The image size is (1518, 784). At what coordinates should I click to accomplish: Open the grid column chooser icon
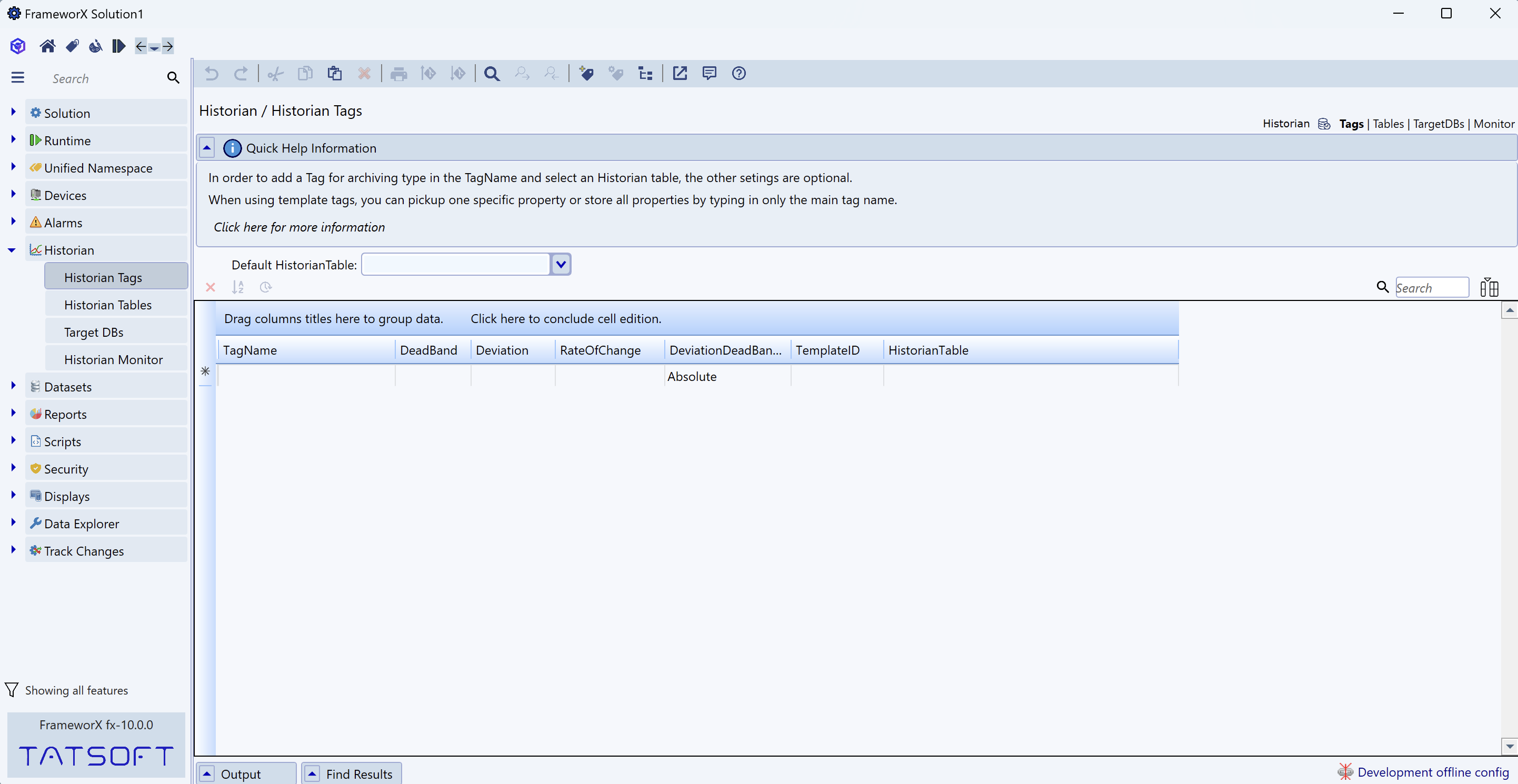[1489, 287]
